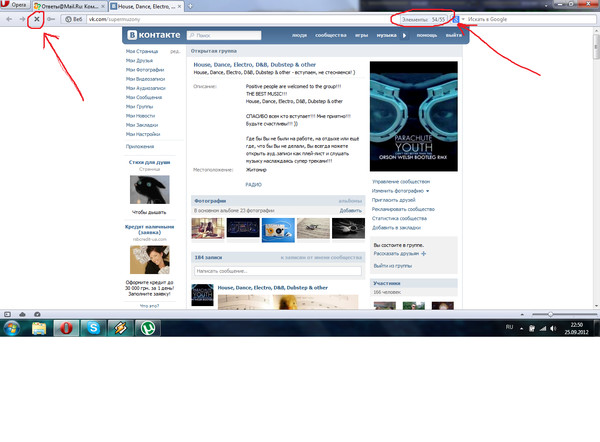Open Управление сообществом
Viewport: 600px width, 442px height.
[x=401, y=181]
